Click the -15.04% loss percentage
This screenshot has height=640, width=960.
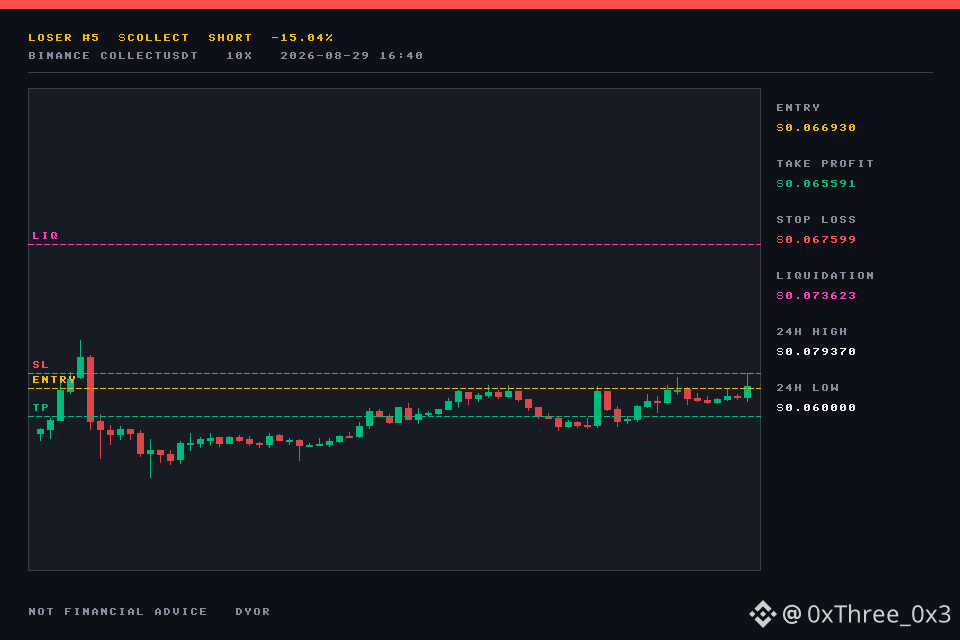pyautogui.click(x=302, y=37)
